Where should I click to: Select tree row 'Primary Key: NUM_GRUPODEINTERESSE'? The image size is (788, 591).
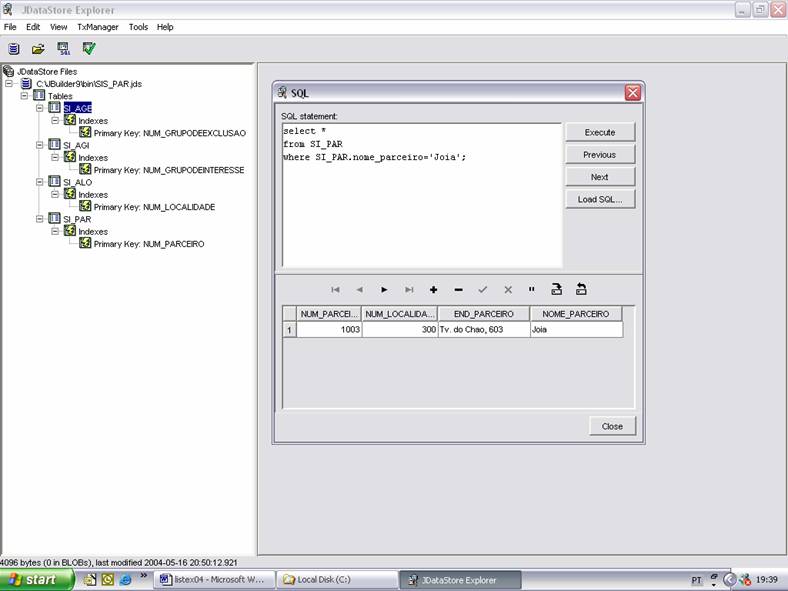tap(169, 170)
